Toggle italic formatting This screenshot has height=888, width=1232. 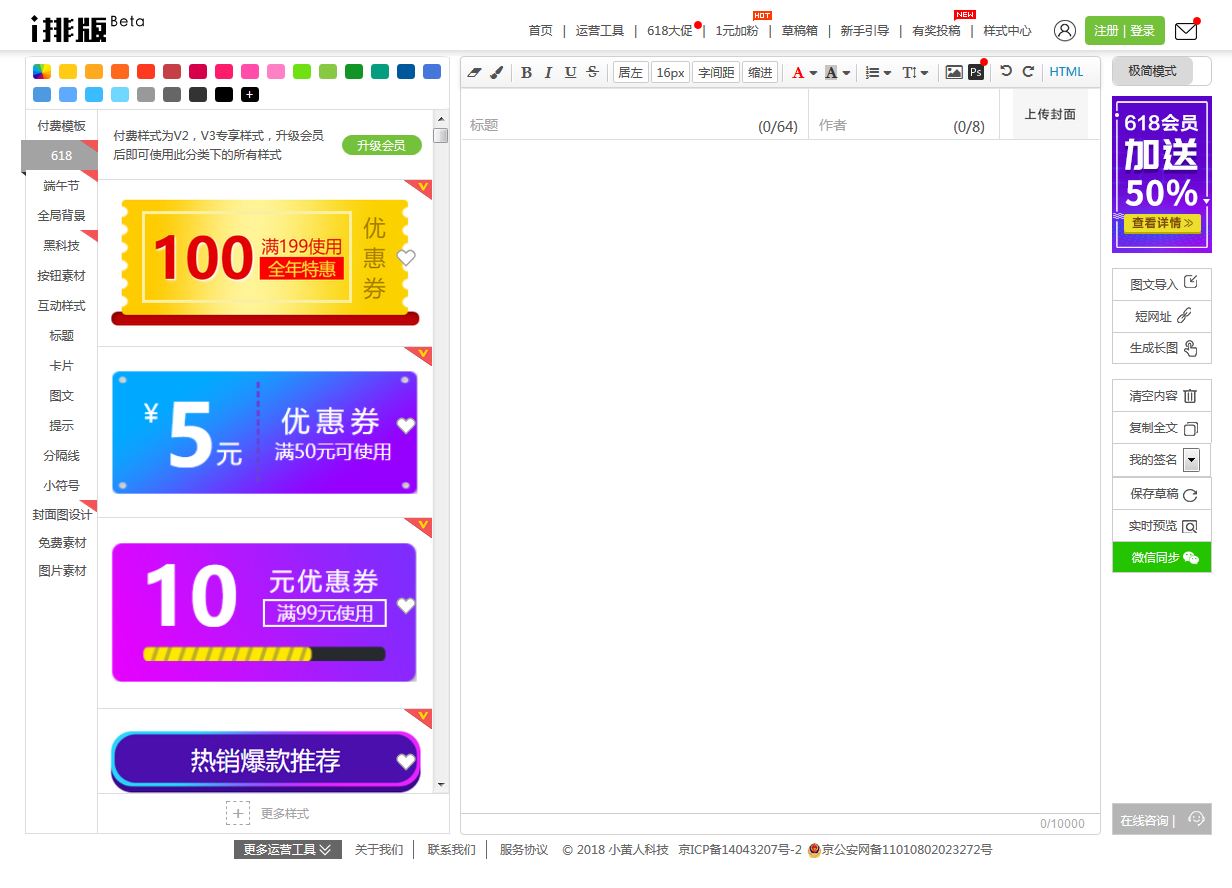tap(548, 72)
